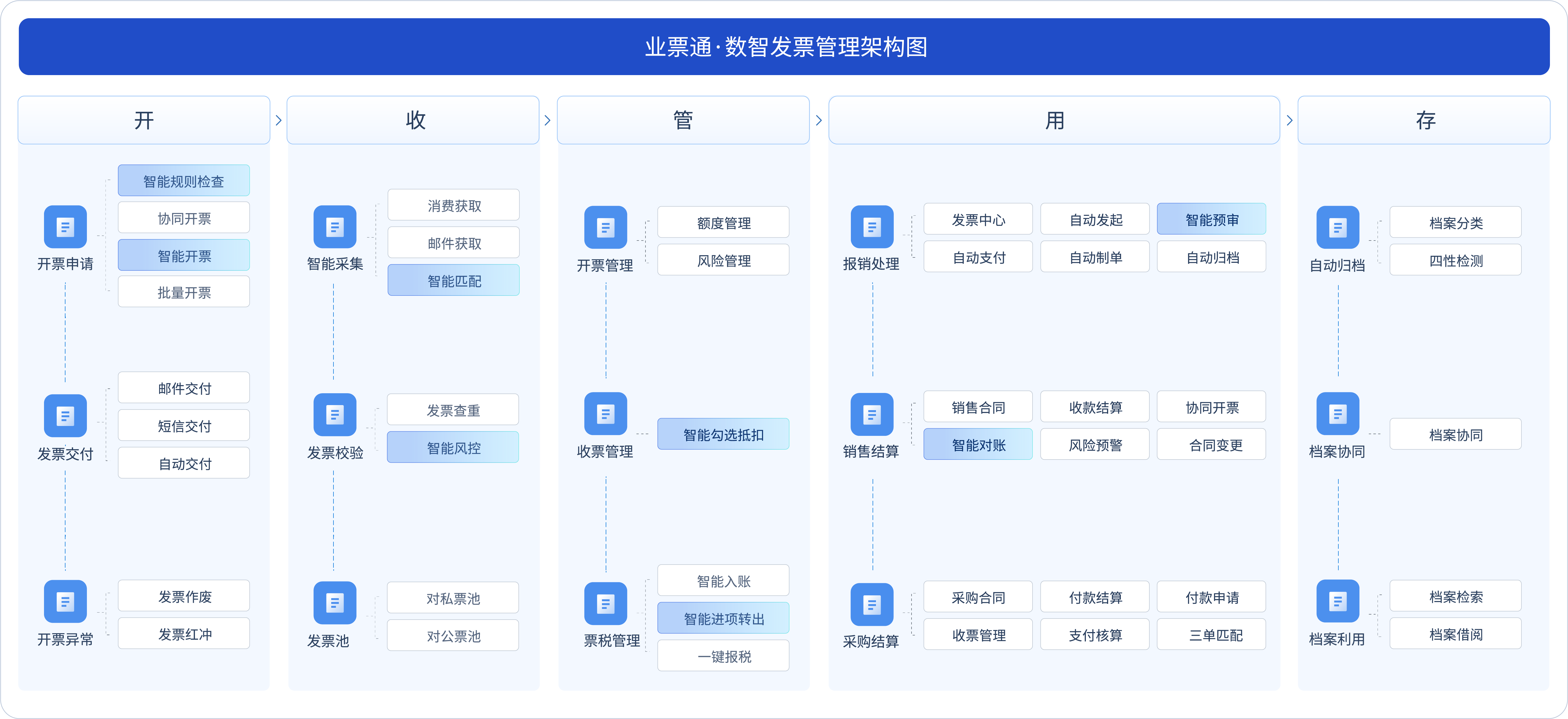Select the highlighted 智能开票 box
Screen dimensions: 1568x719
(x=184, y=255)
